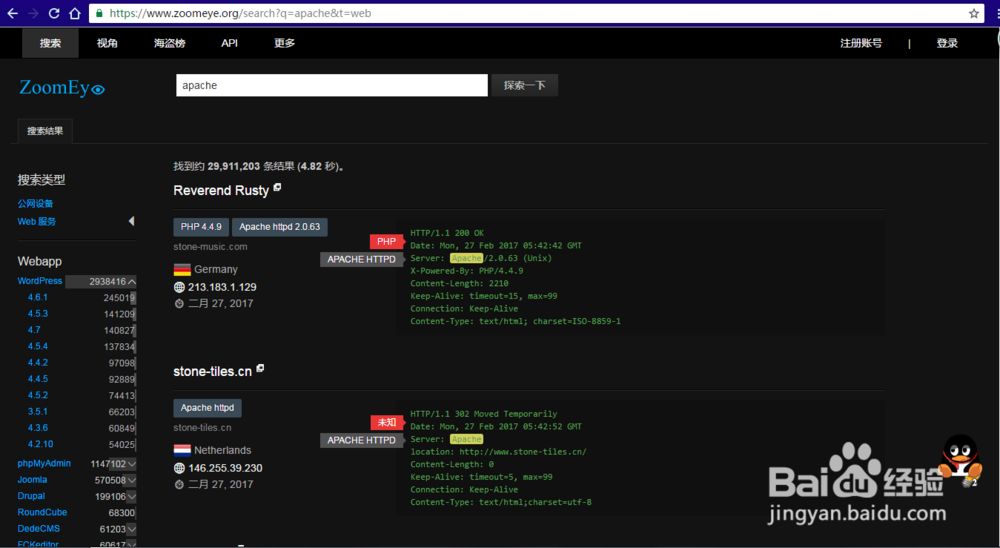Screen dimensions: 1000x548
Task: Open external link icon beside stone-tiles.cn
Action: click(x=260, y=369)
